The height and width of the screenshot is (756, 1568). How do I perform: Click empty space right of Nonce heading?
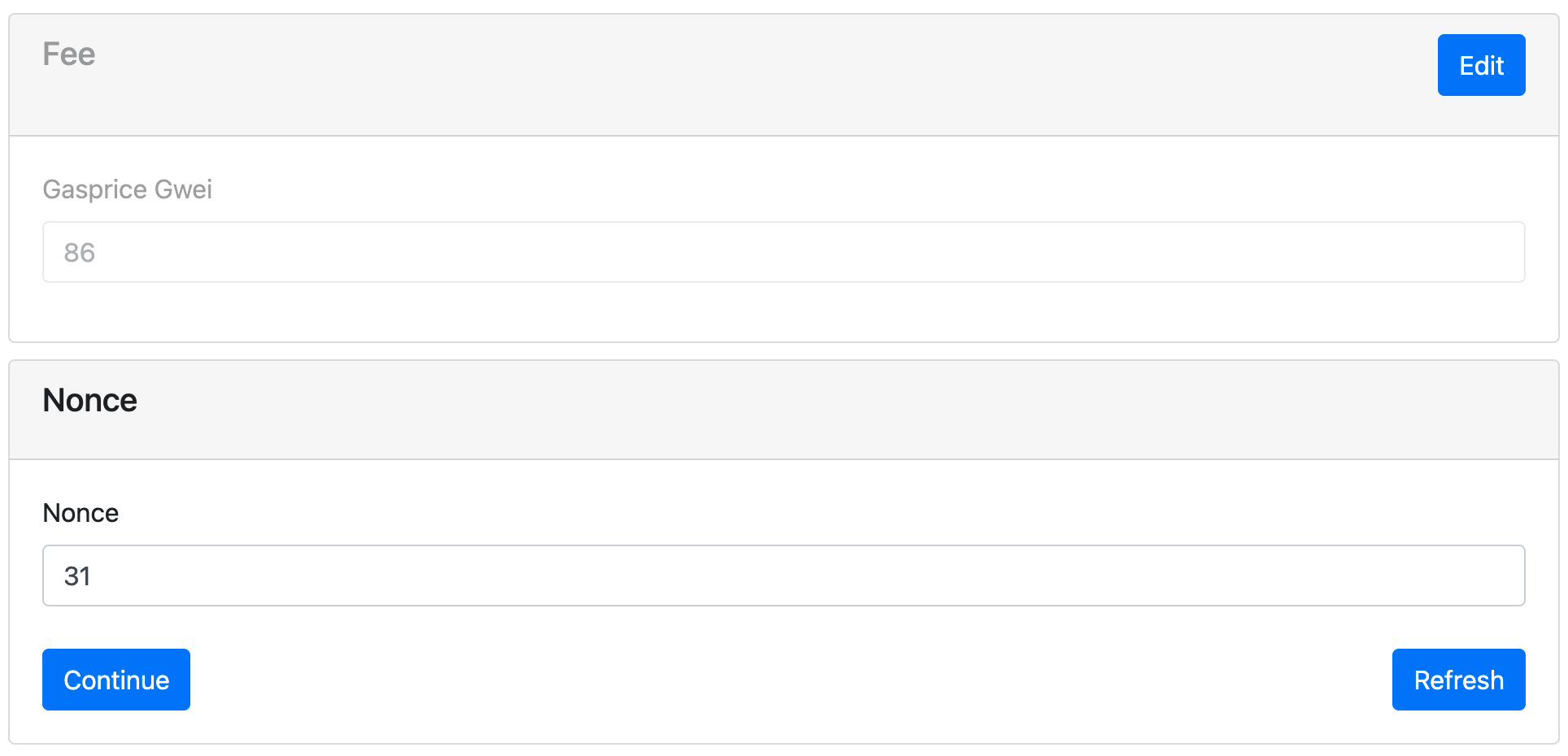pos(732,401)
